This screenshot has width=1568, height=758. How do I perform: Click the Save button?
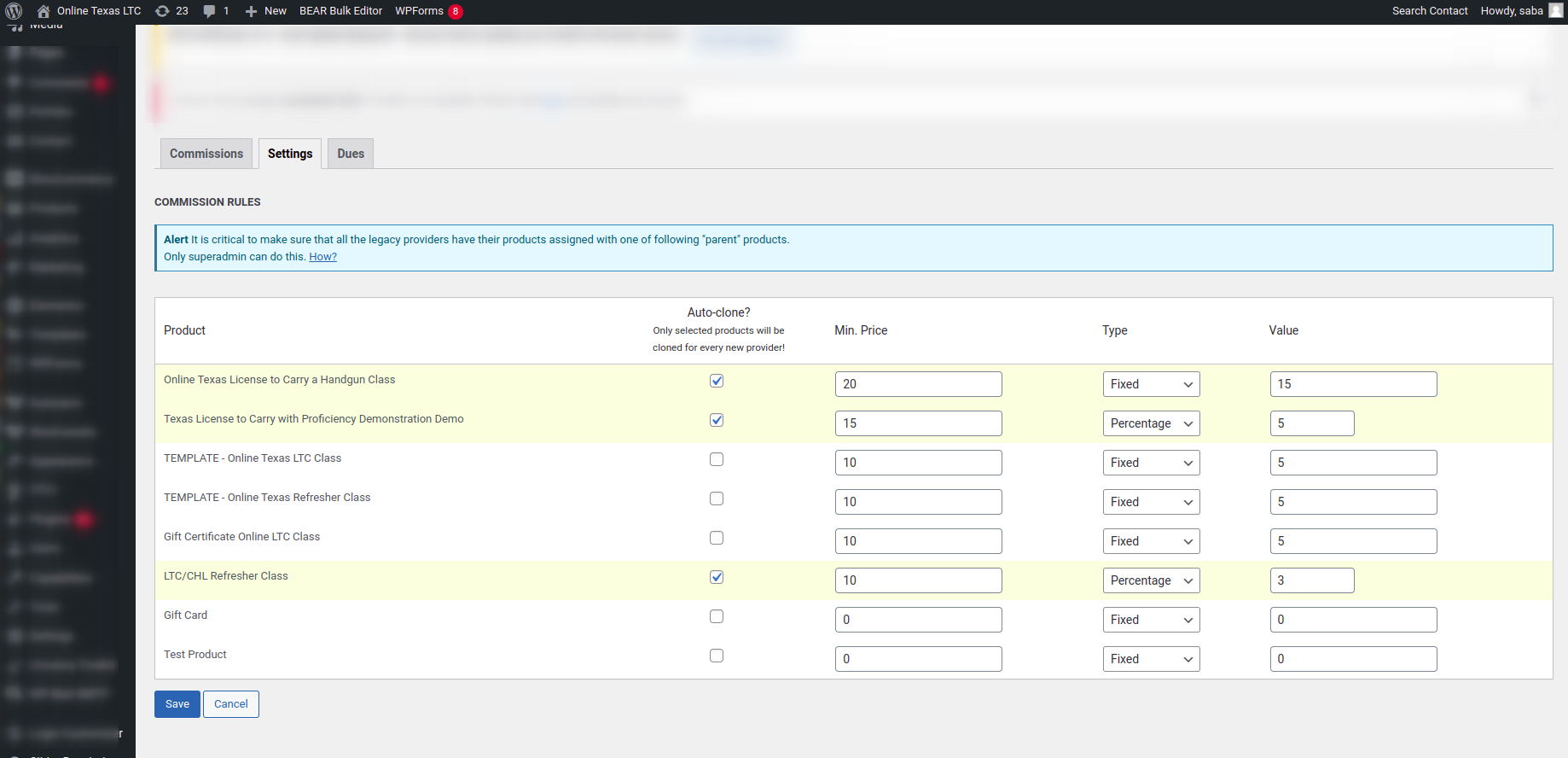[x=177, y=704]
